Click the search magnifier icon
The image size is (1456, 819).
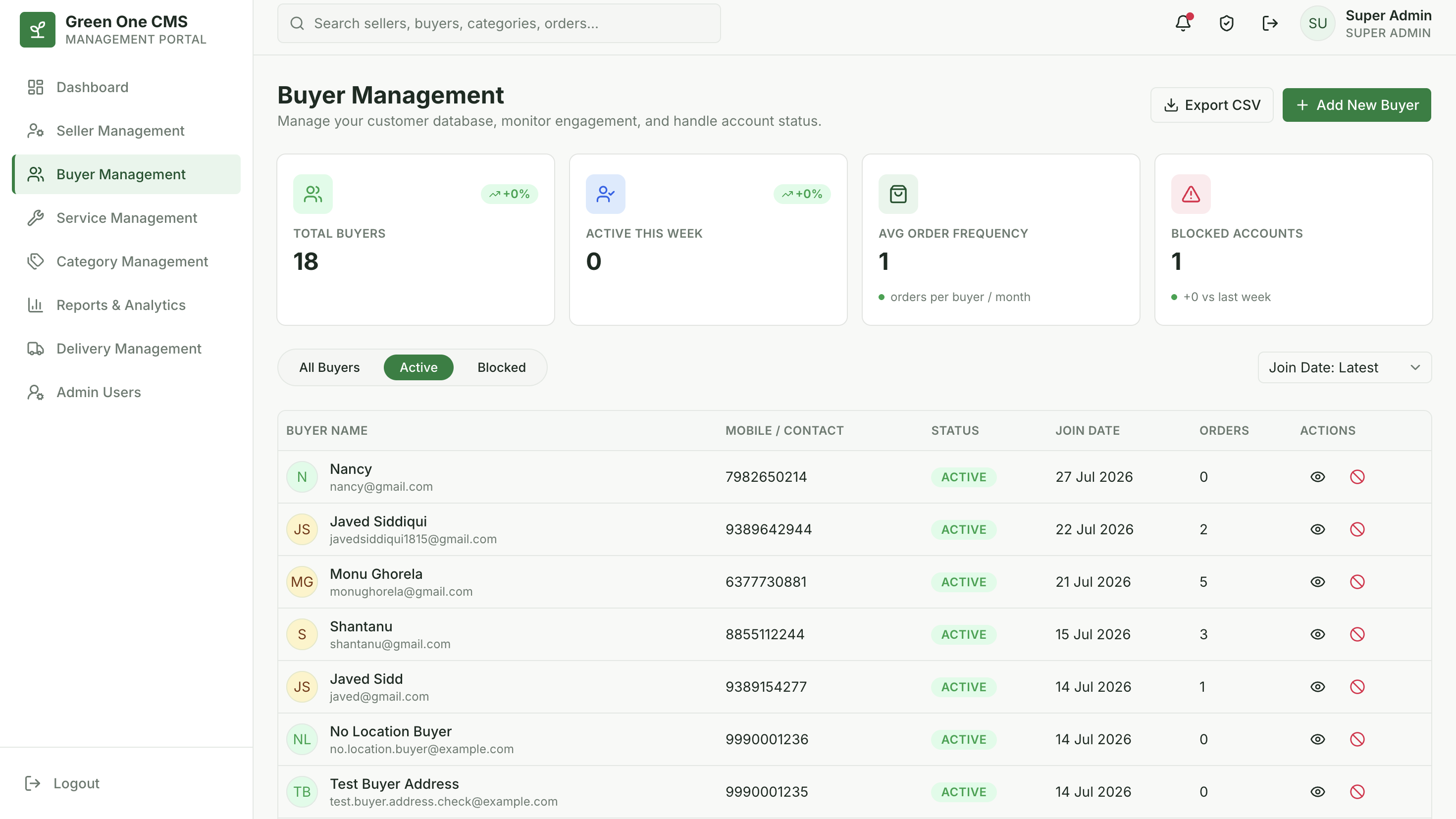[297, 23]
